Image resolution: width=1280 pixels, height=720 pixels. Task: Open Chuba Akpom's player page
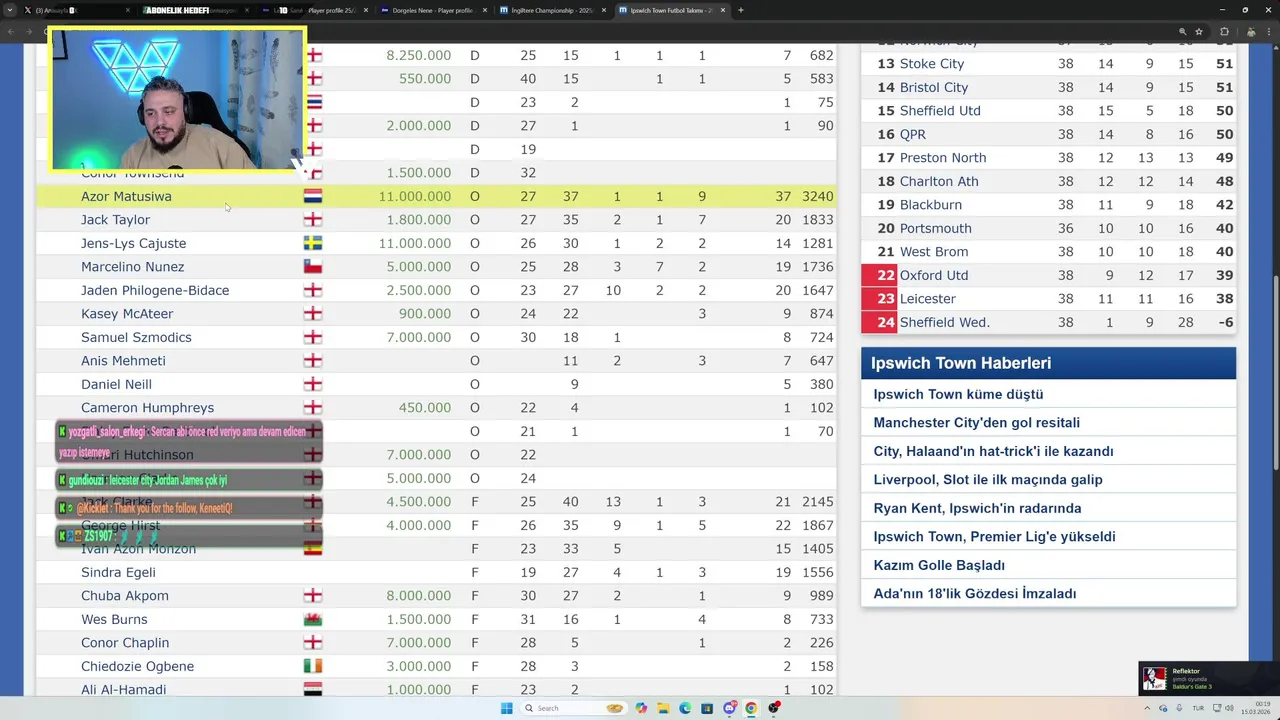point(125,596)
